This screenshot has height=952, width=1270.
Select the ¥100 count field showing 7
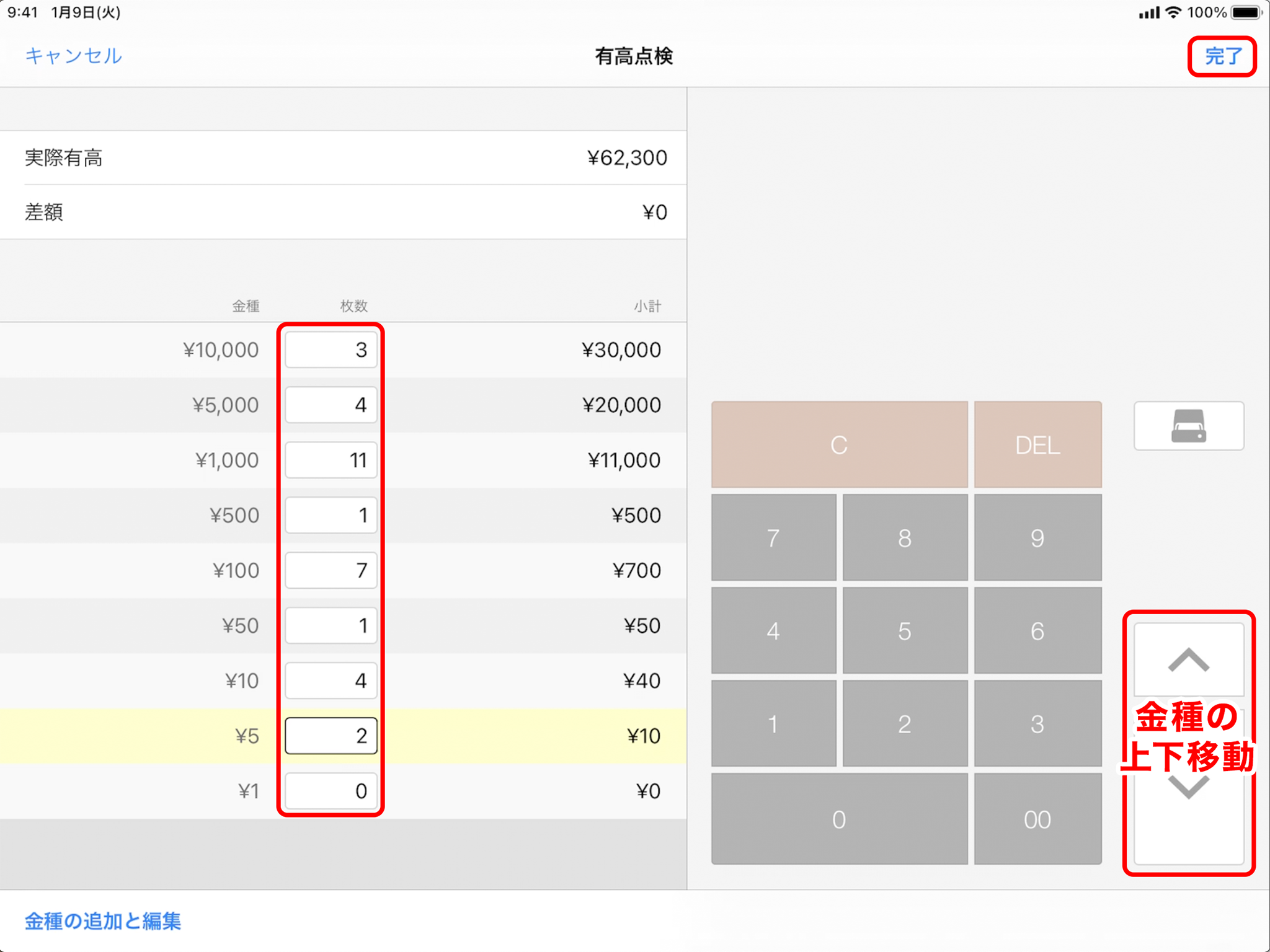pos(331,570)
